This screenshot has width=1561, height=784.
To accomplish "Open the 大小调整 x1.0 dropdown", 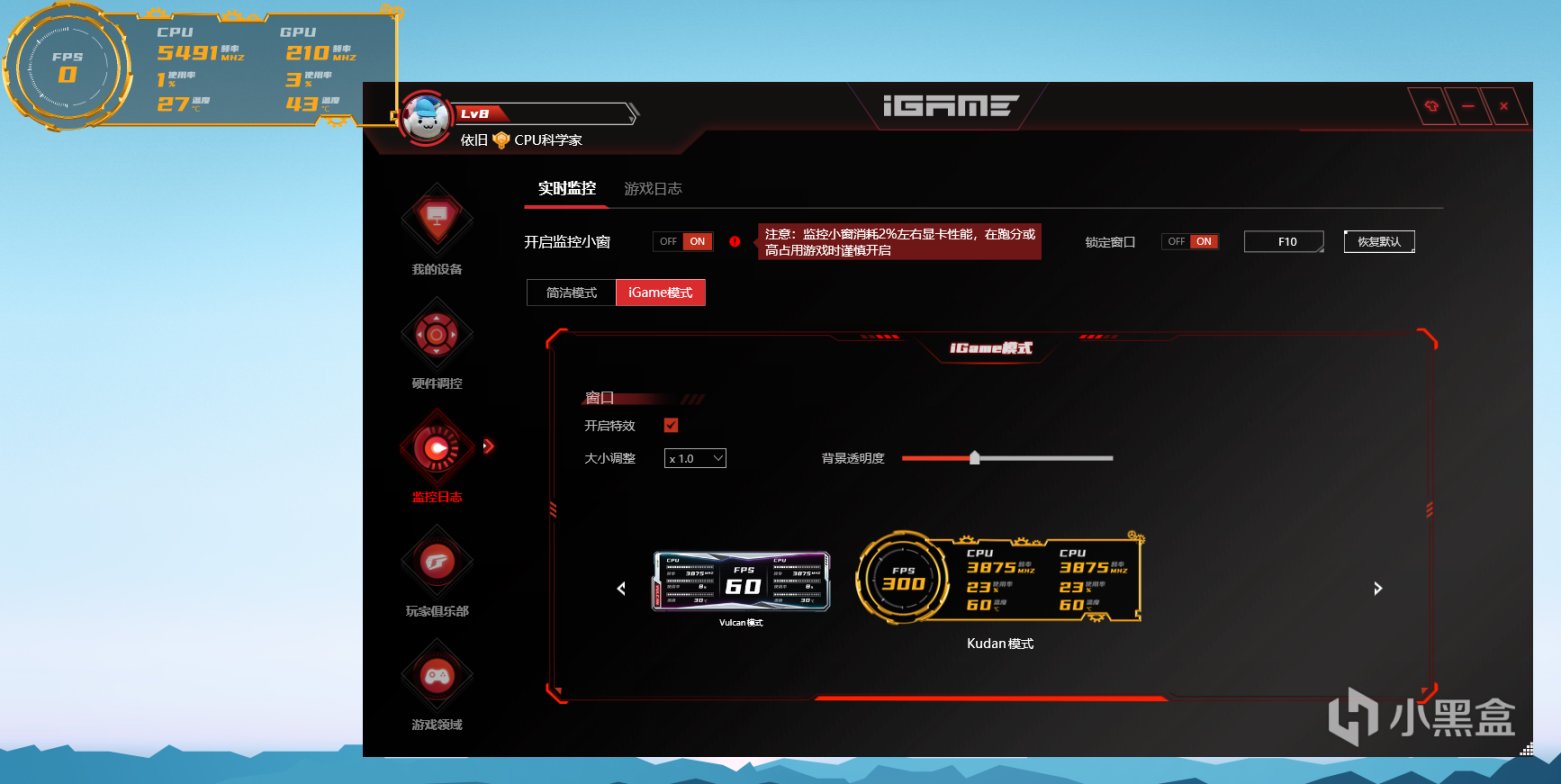I will [695, 458].
